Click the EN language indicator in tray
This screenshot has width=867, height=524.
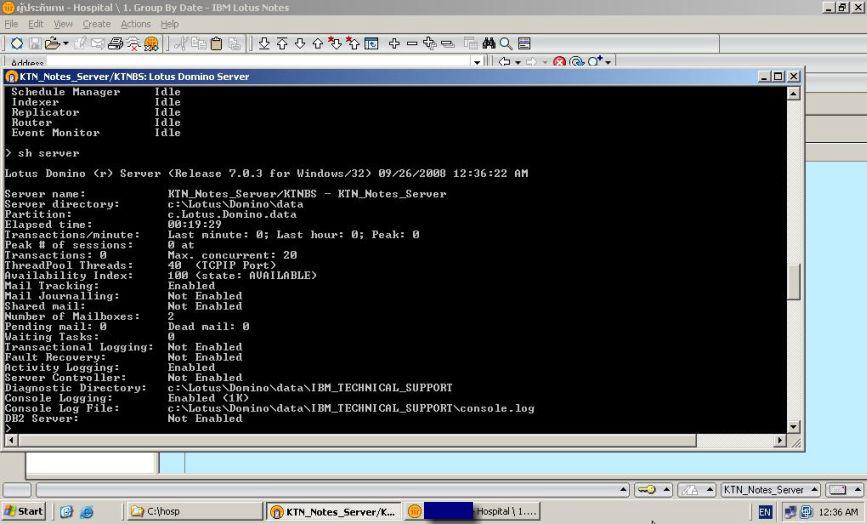[x=765, y=512]
